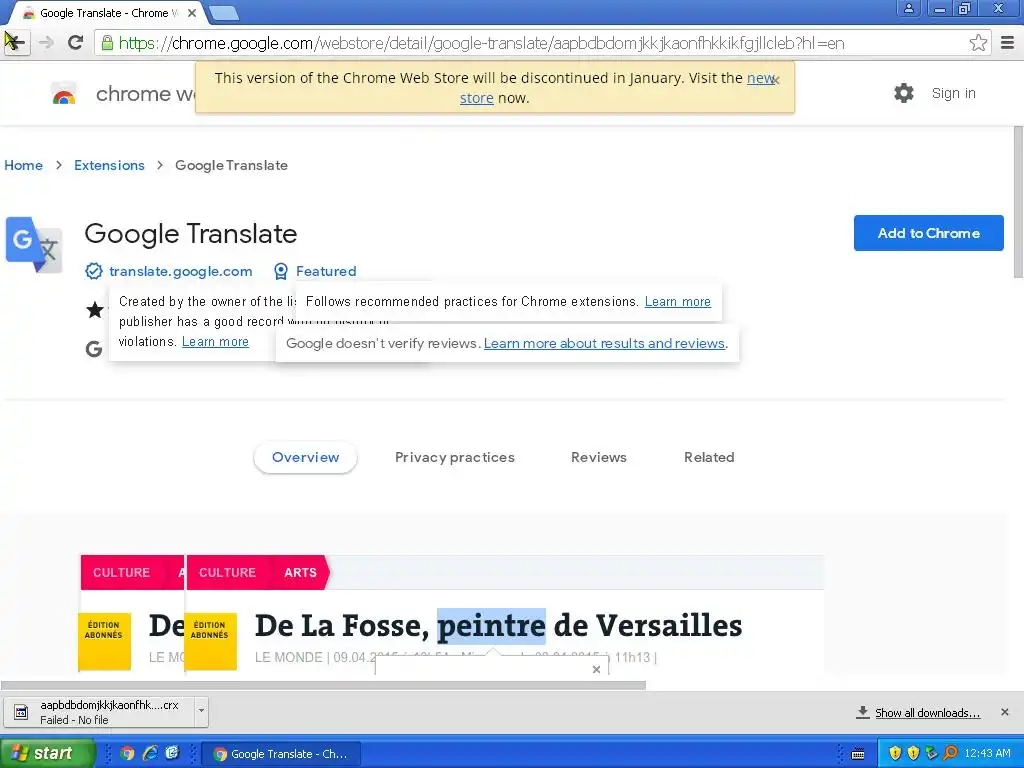Screen dimensions: 1024x768
Task: Click Sign in
Action: (953, 93)
